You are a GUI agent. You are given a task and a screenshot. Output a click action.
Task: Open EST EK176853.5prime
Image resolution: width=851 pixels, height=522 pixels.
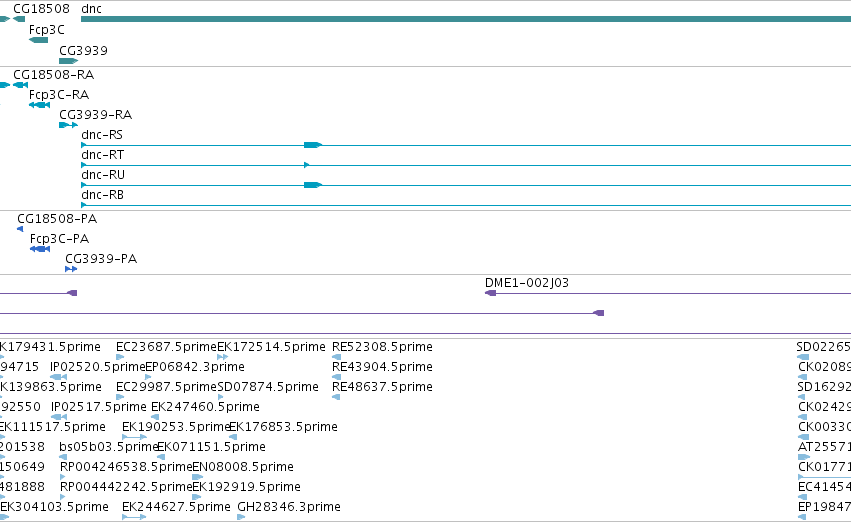tap(283, 427)
